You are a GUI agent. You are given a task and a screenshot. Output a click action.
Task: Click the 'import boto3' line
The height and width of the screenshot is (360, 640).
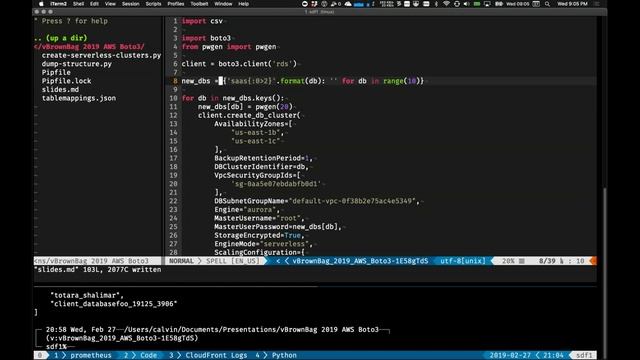[206, 38]
